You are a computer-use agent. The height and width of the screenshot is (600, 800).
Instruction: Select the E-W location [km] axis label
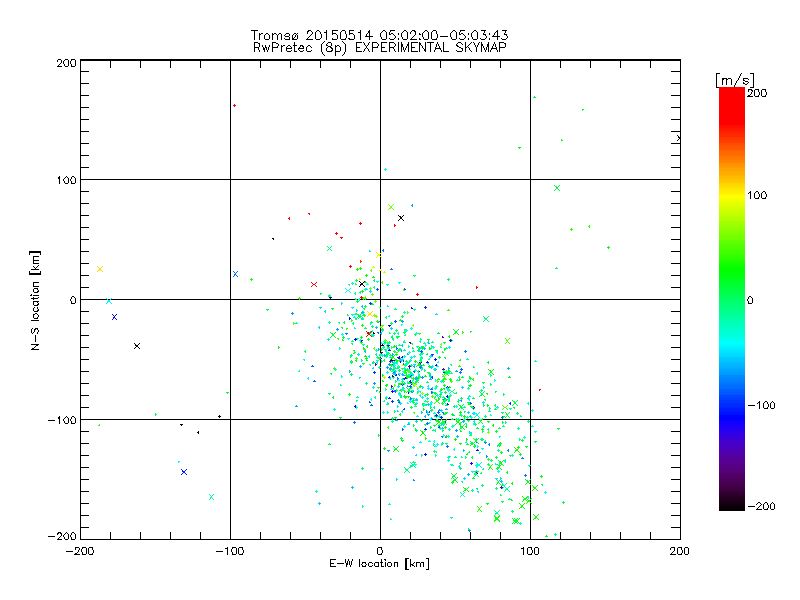379,563
